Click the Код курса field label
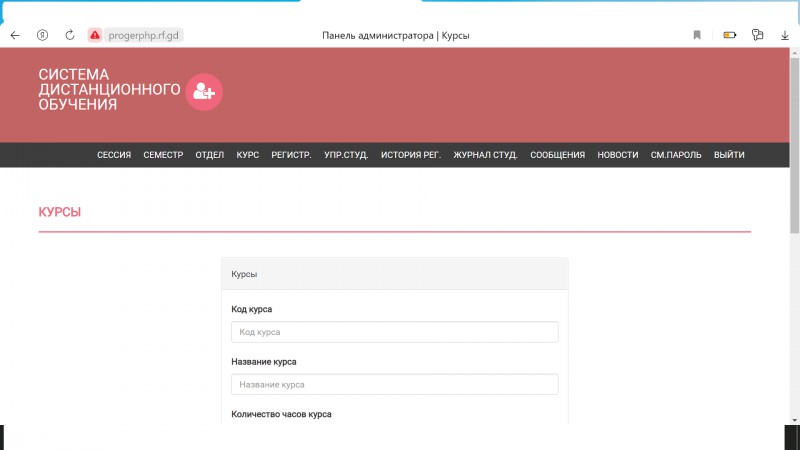This screenshot has height=450, width=800. [x=252, y=309]
